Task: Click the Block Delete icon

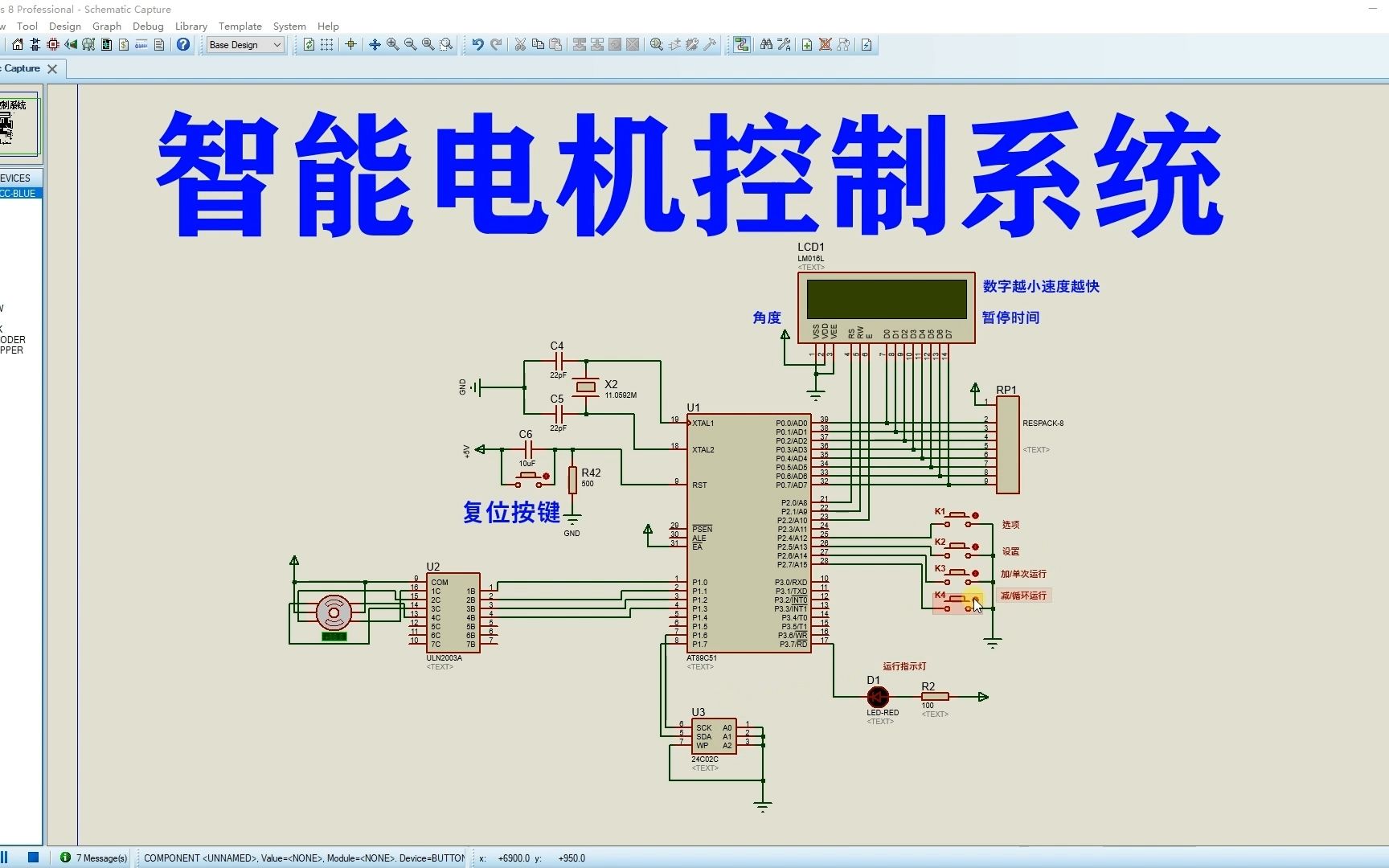Action: tap(633, 45)
